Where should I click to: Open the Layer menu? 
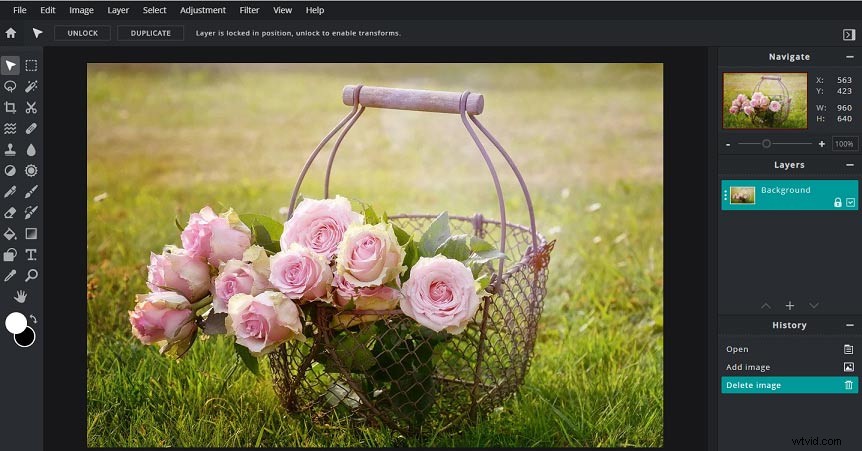click(x=118, y=10)
